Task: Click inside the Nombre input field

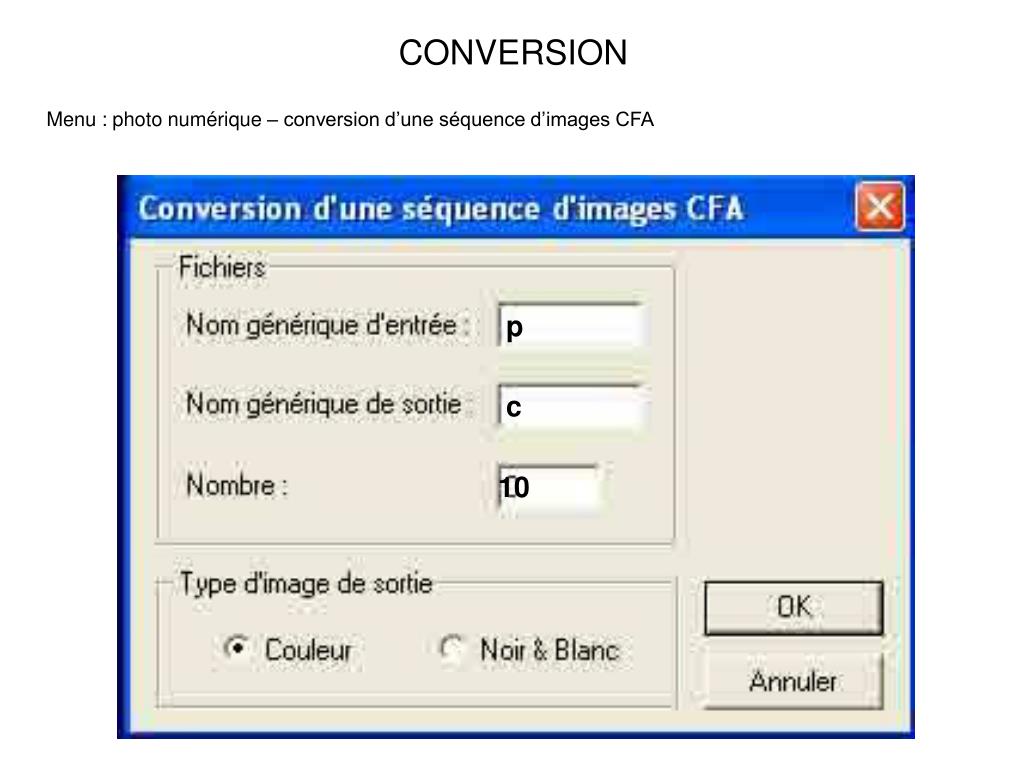Action: 548,487
